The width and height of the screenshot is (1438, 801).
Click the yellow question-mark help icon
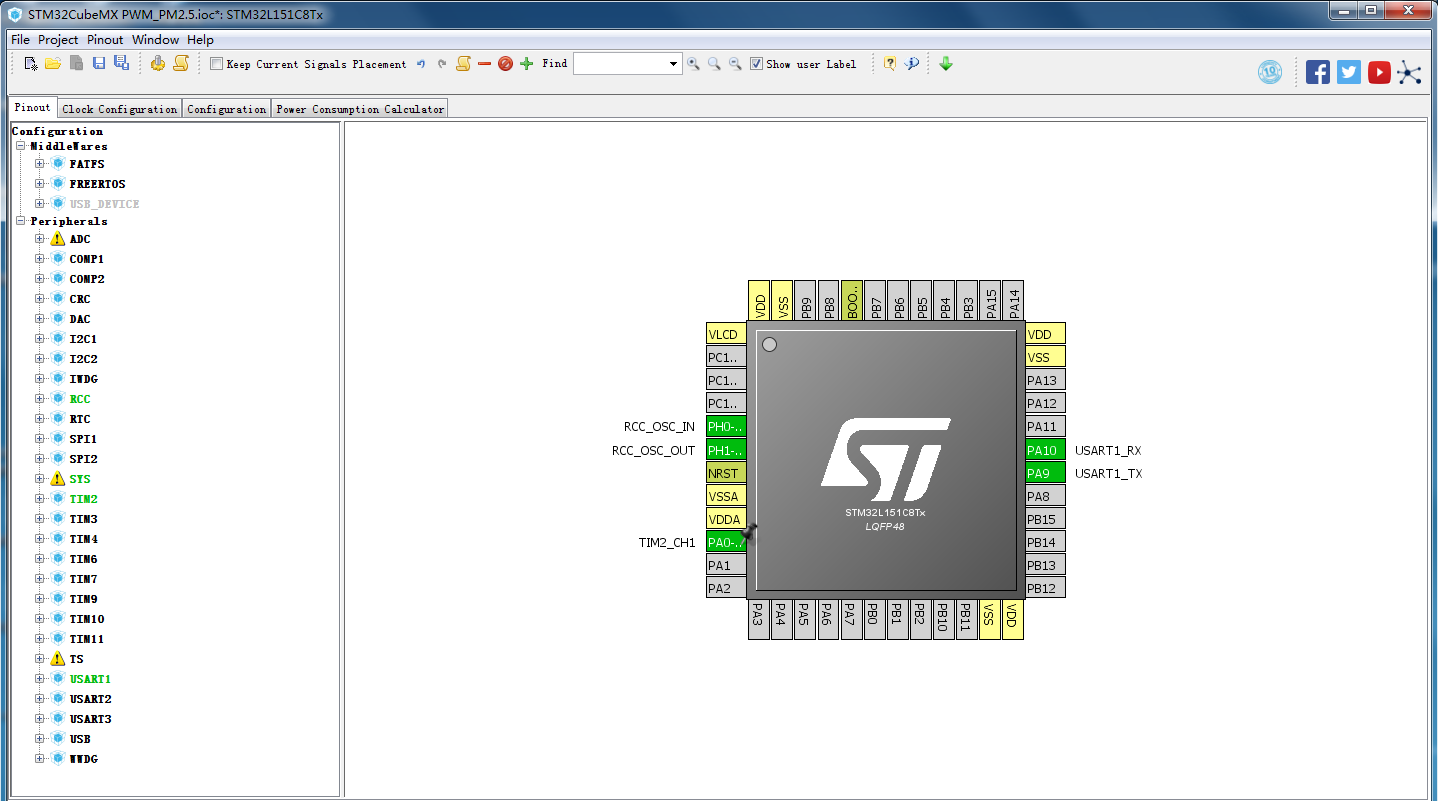890,64
